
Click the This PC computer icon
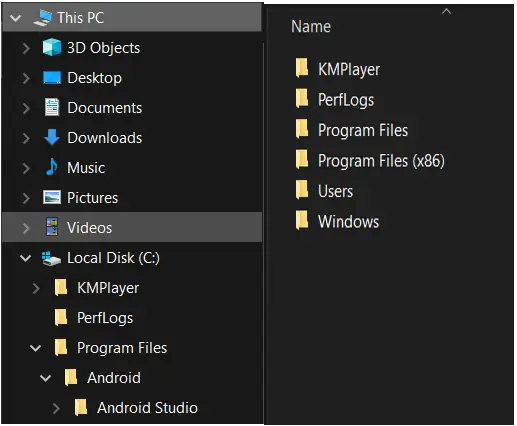point(43,17)
